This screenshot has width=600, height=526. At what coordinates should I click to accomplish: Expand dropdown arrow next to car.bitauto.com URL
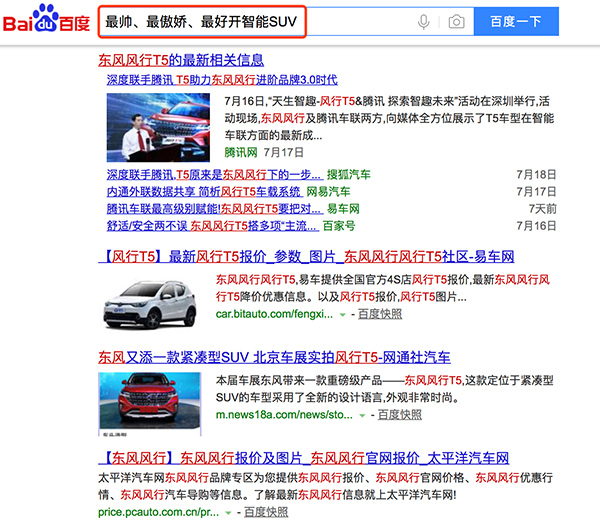(342, 315)
